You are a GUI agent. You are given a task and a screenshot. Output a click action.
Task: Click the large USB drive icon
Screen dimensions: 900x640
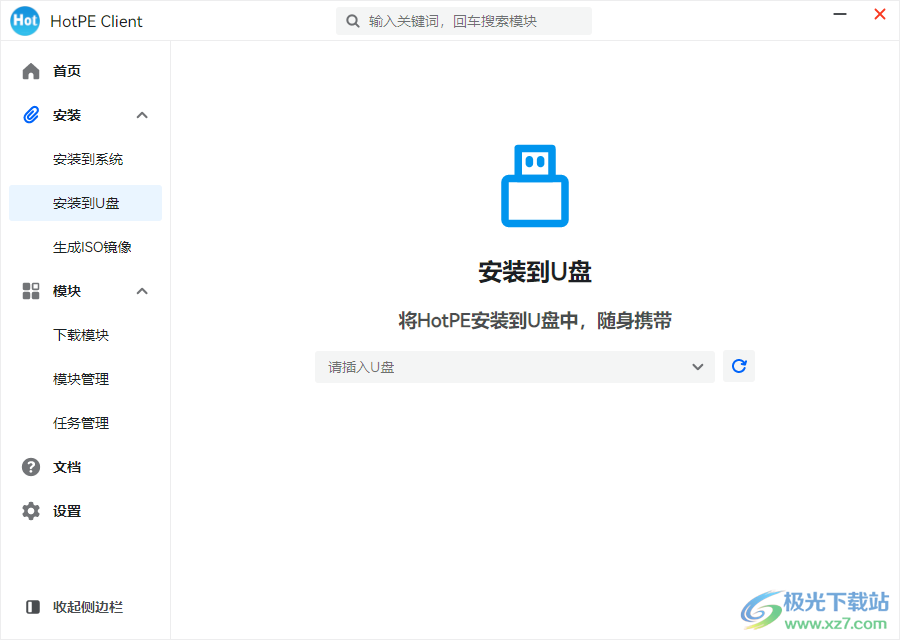click(534, 186)
